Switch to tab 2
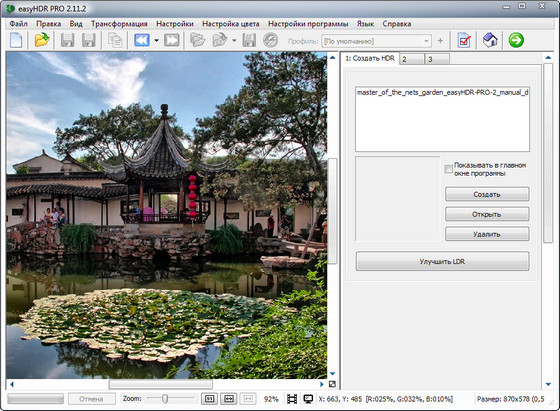The height and width of the screenshot is (411, 560). point(412,59)
